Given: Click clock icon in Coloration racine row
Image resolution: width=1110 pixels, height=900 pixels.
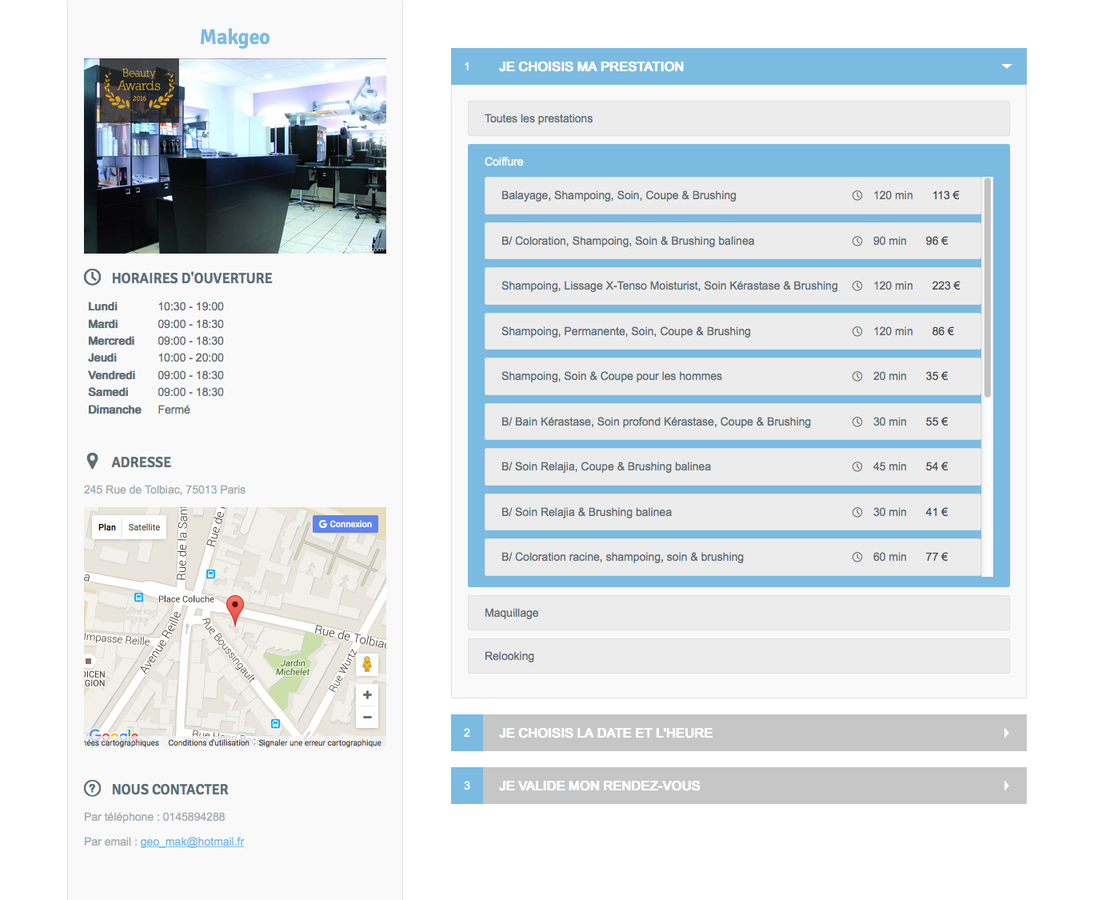Looking at the screenshot, I should click(x=857, y=557).
